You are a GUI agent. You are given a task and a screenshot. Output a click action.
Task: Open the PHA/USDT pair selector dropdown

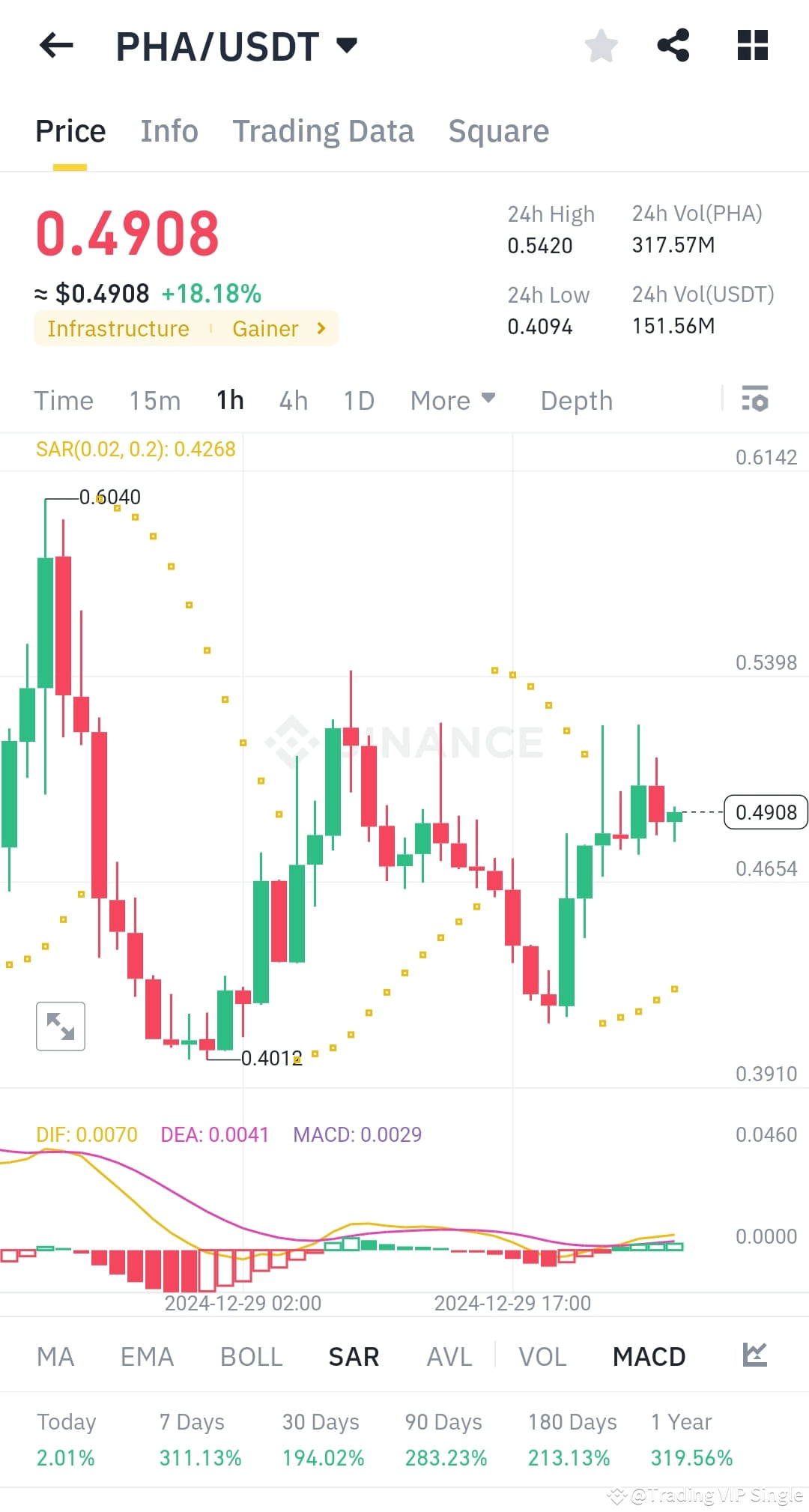point(346,46)
